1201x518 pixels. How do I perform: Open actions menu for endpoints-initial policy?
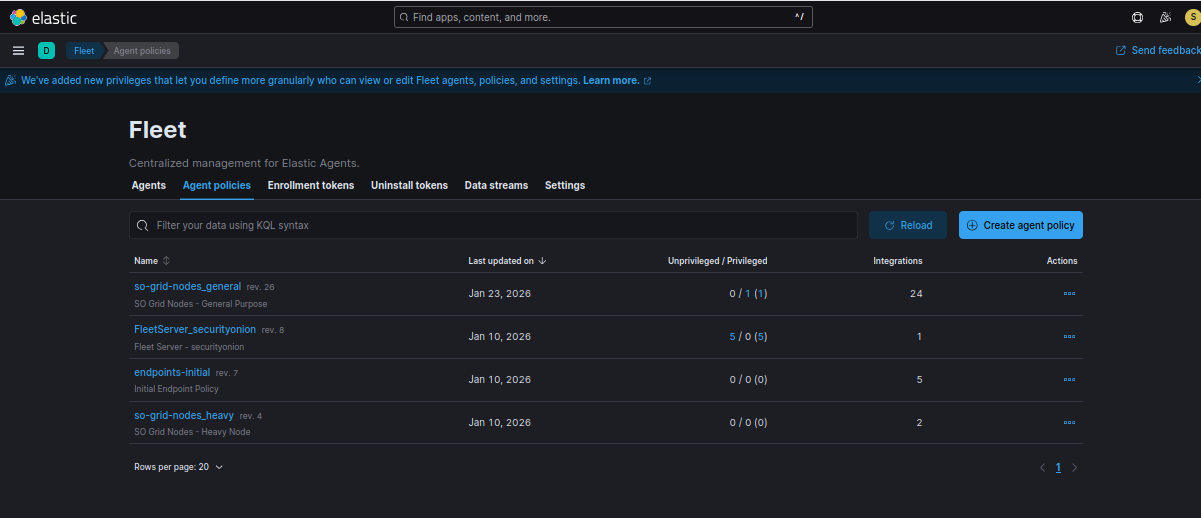[x=1069, y=380]
